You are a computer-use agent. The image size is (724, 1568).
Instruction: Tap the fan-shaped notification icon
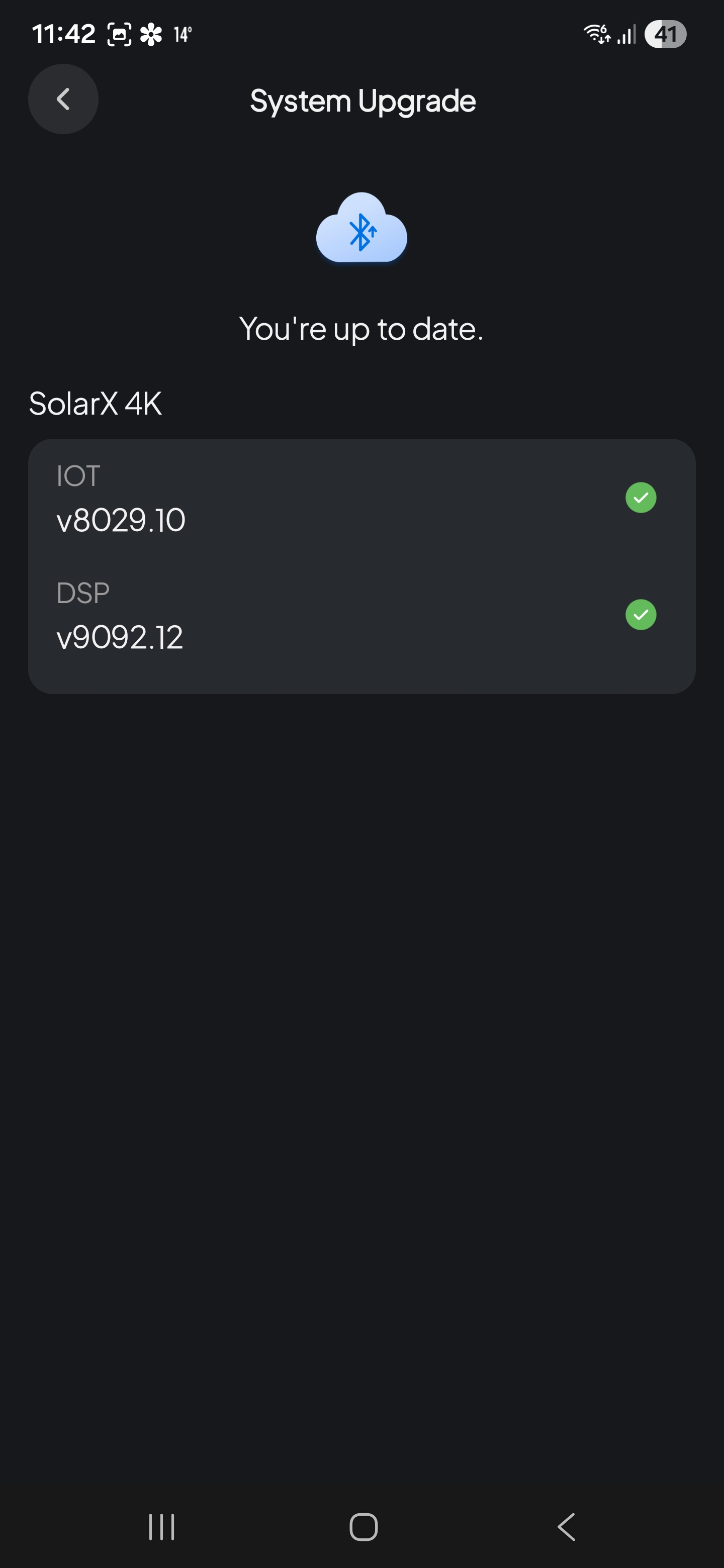pyautogui.click(x=151, y=34)
